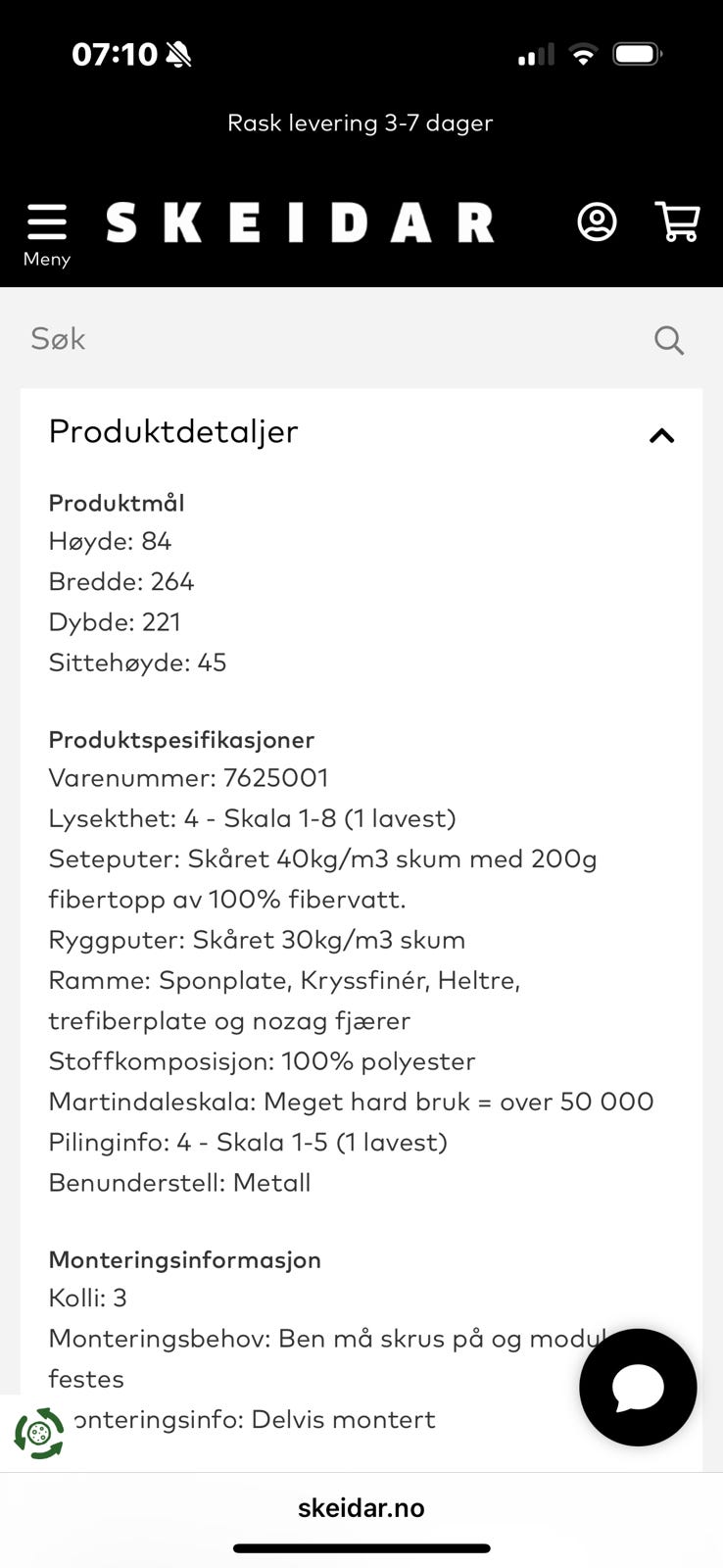Tap the Rask levering 3-7 dager banner
This screenshot has height=1568, width=723.
point(361,123)
